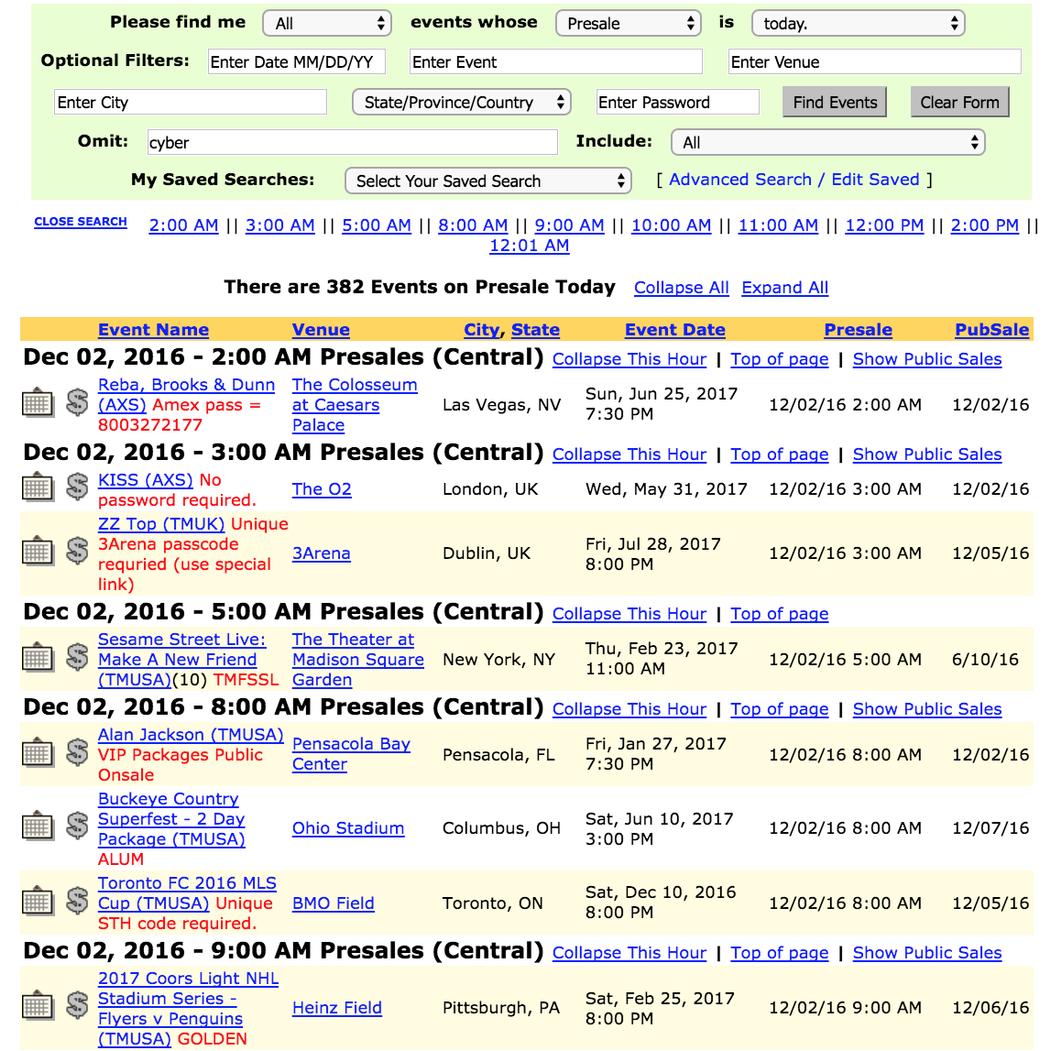Click calendar icon in Alan Jackson row
The image size is (1050, 1051).
click(38, 752)
